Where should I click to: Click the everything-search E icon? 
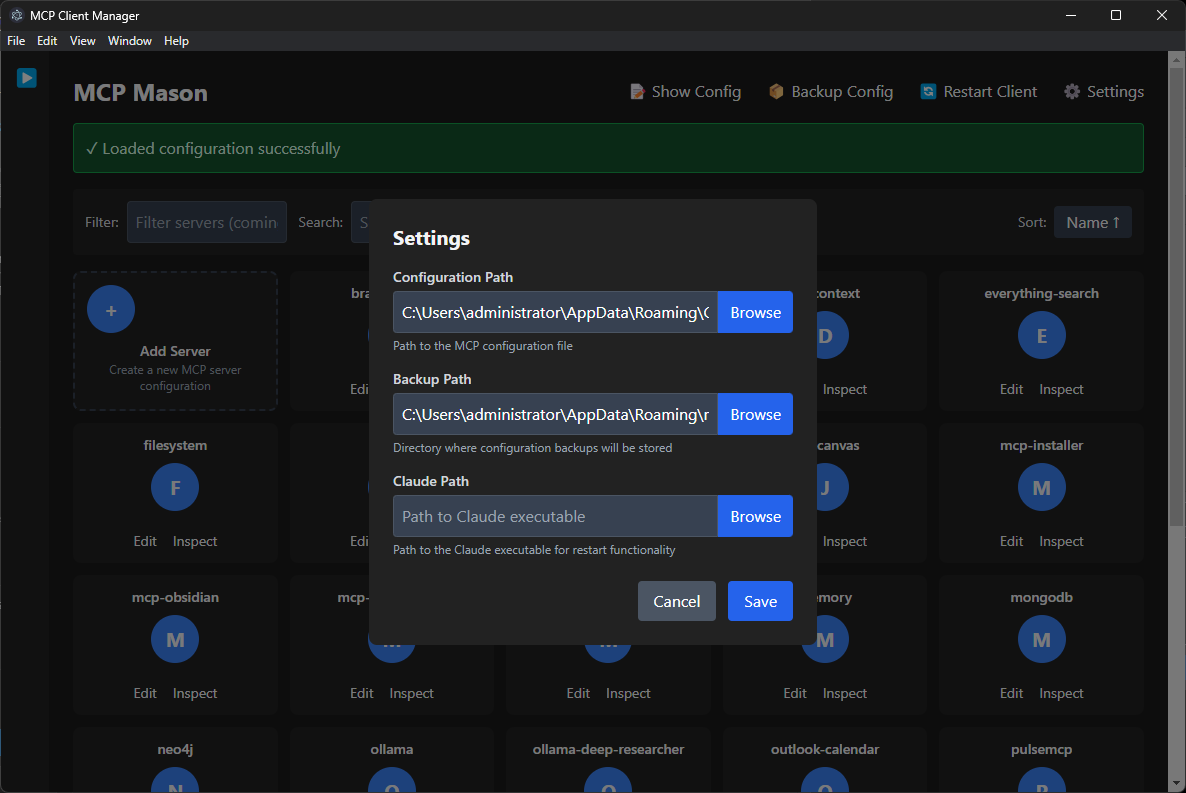[x=1041, y=335]
